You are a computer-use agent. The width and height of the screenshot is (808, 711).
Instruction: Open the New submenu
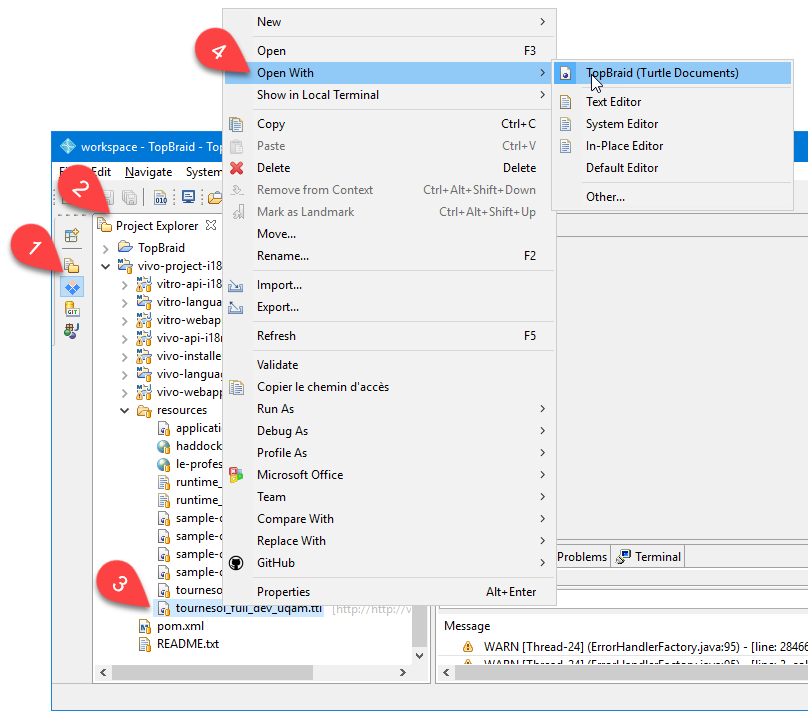pos(390,22)
